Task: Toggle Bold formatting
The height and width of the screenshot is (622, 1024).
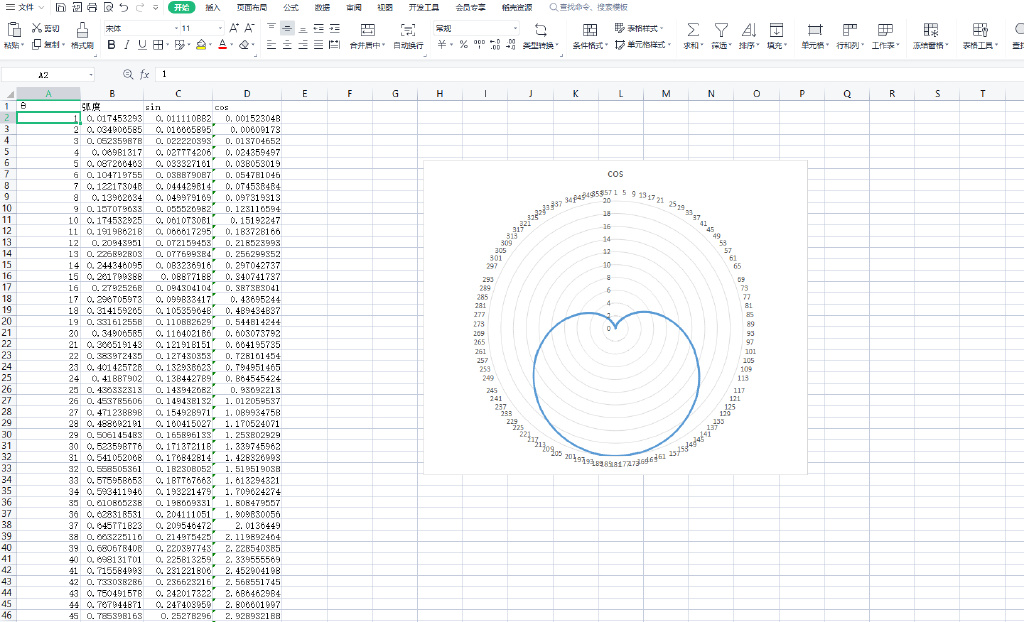Action: [x=111, y=45]
